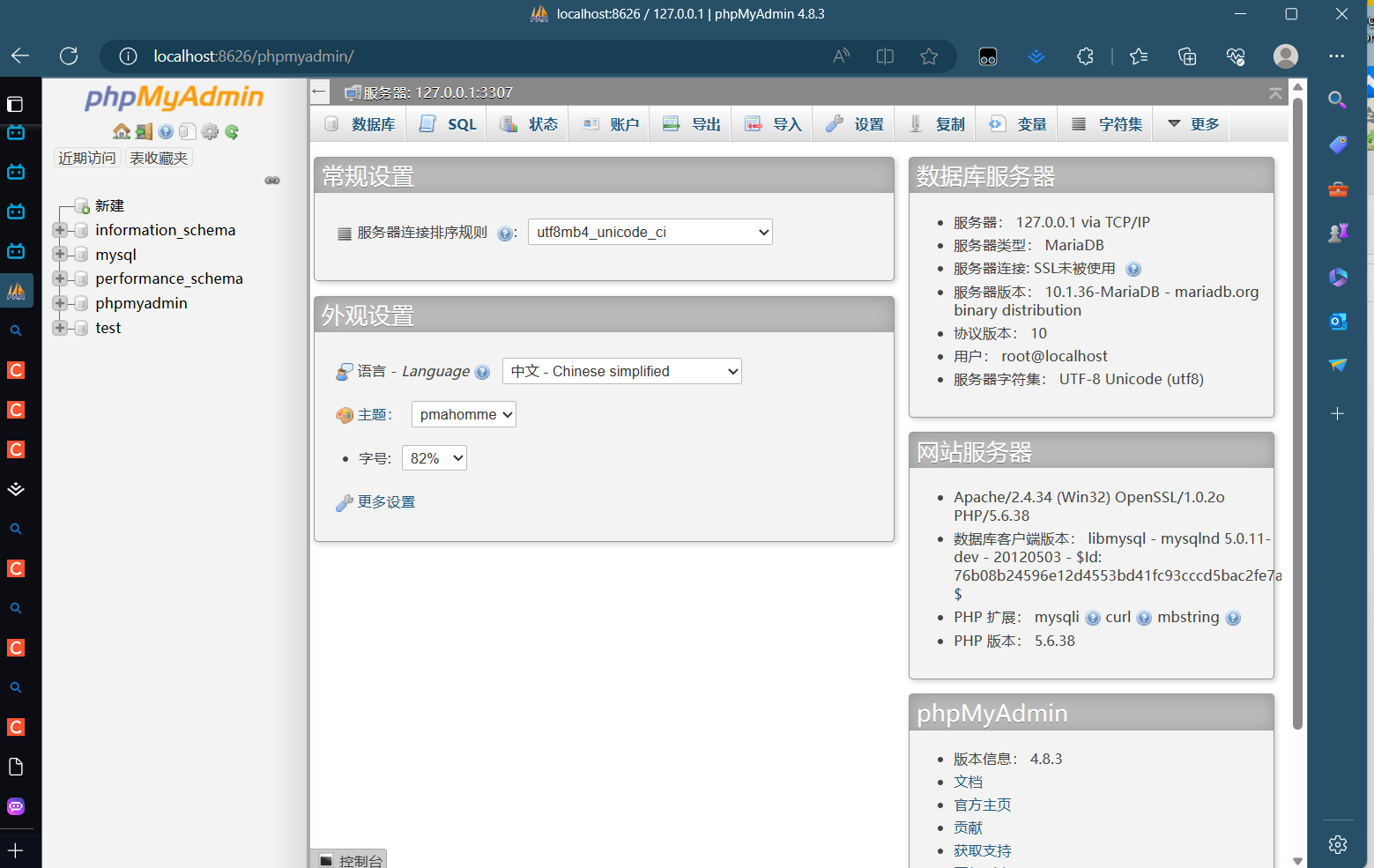Image resolution: width=1374 pixels, height=868 pixels.
Task: Click the Home icon under phpMyAdmin logo
Action: tap(122, 131)
